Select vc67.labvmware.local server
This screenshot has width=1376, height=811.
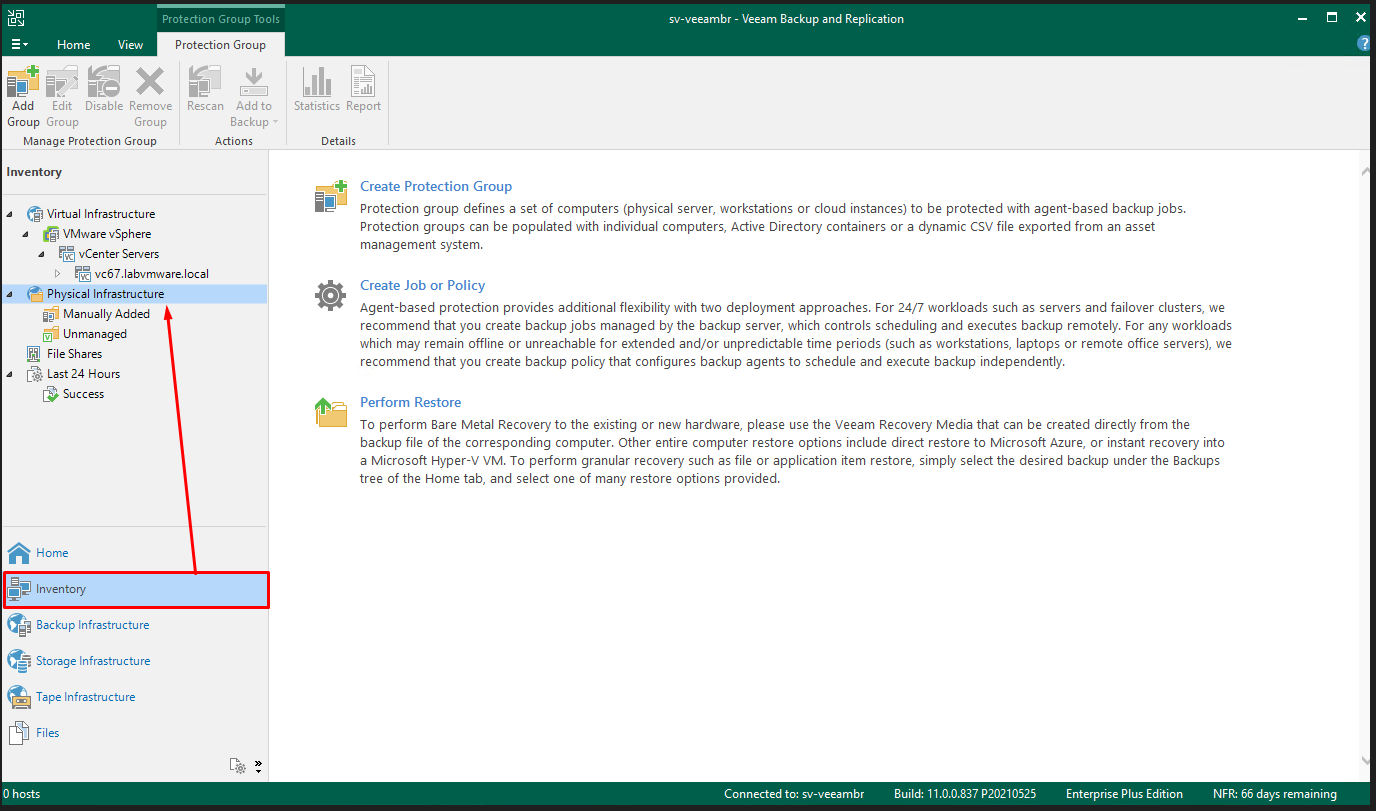151,274
